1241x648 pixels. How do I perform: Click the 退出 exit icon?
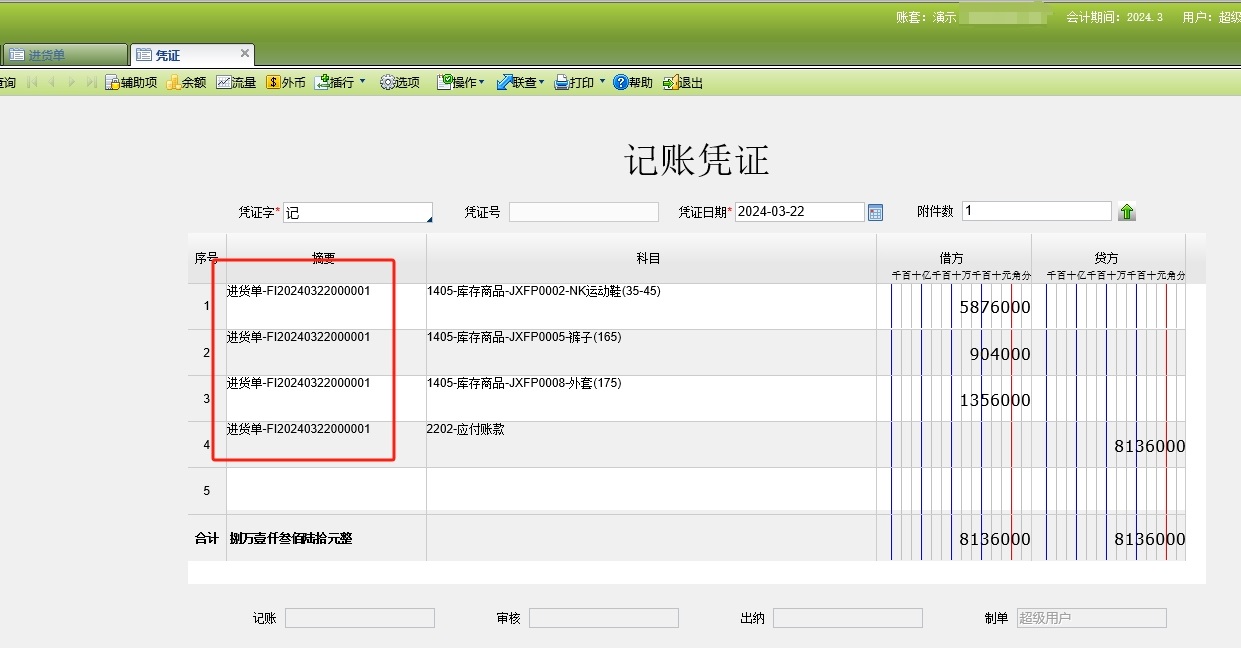click(683, 82)
